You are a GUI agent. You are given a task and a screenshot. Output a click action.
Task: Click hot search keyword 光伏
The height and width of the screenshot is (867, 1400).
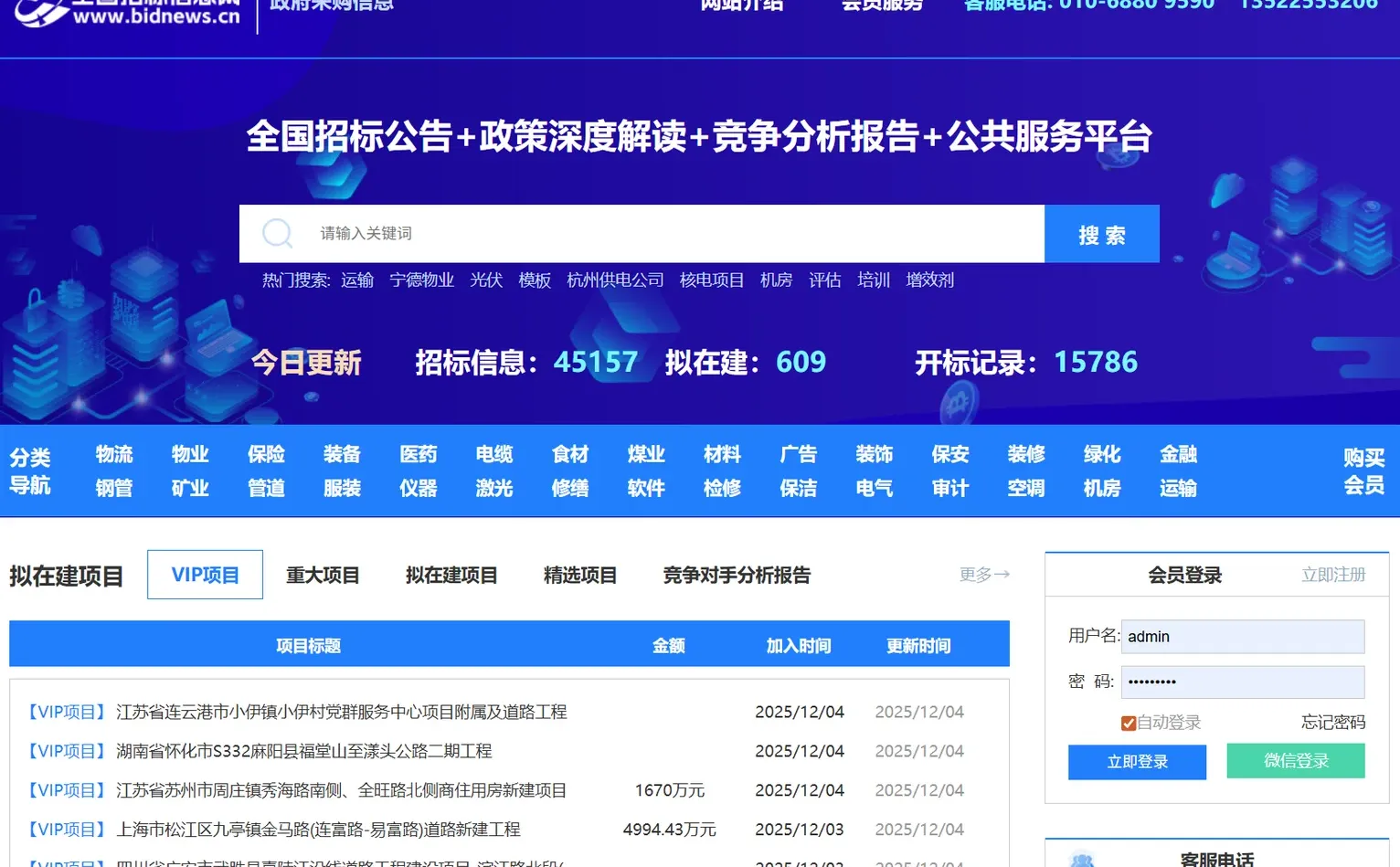click(485, 280)
